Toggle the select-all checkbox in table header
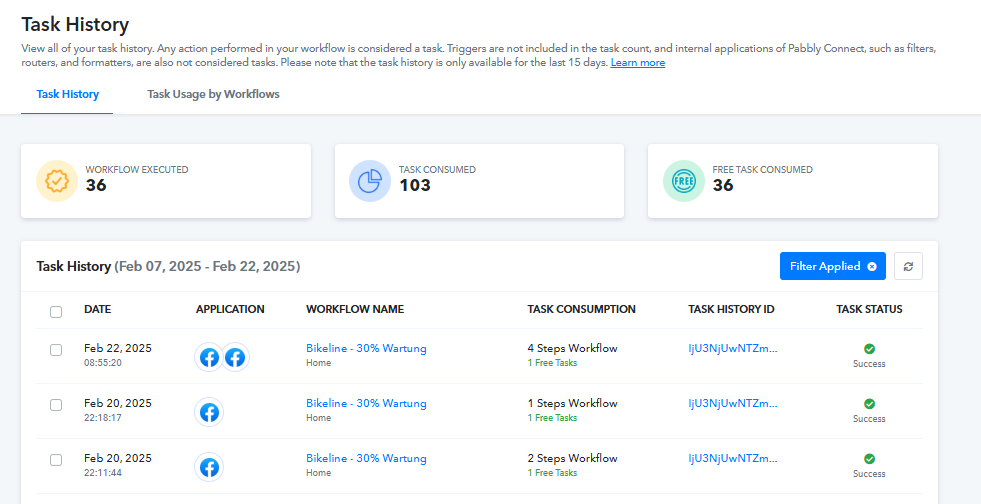 [56, 311]
